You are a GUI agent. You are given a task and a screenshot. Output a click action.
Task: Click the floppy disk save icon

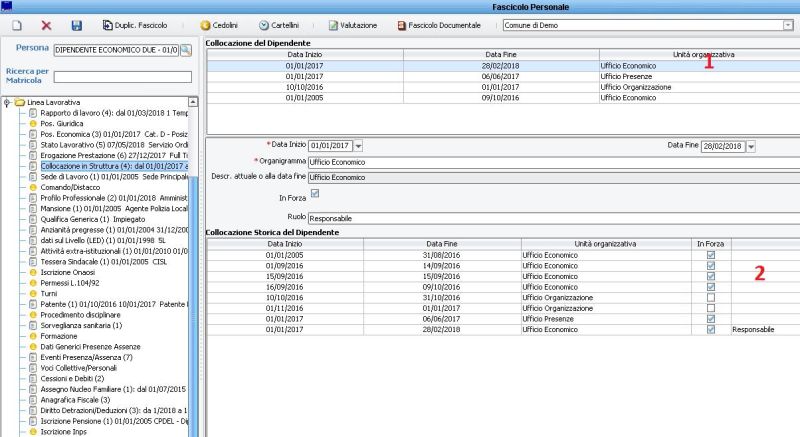point(77,24)
